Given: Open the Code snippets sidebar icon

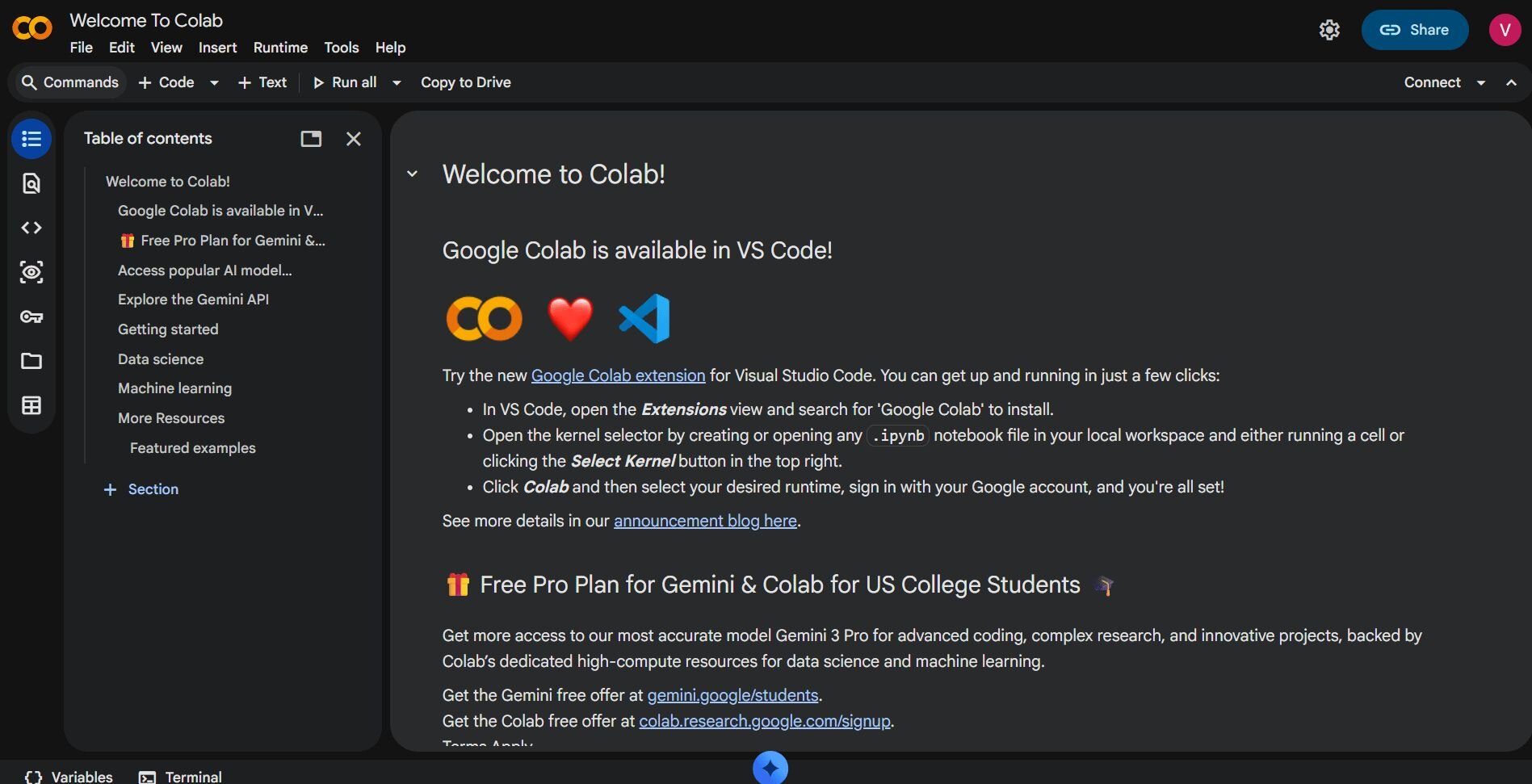Looking at the screenshot, I should (x=31, y=228).
